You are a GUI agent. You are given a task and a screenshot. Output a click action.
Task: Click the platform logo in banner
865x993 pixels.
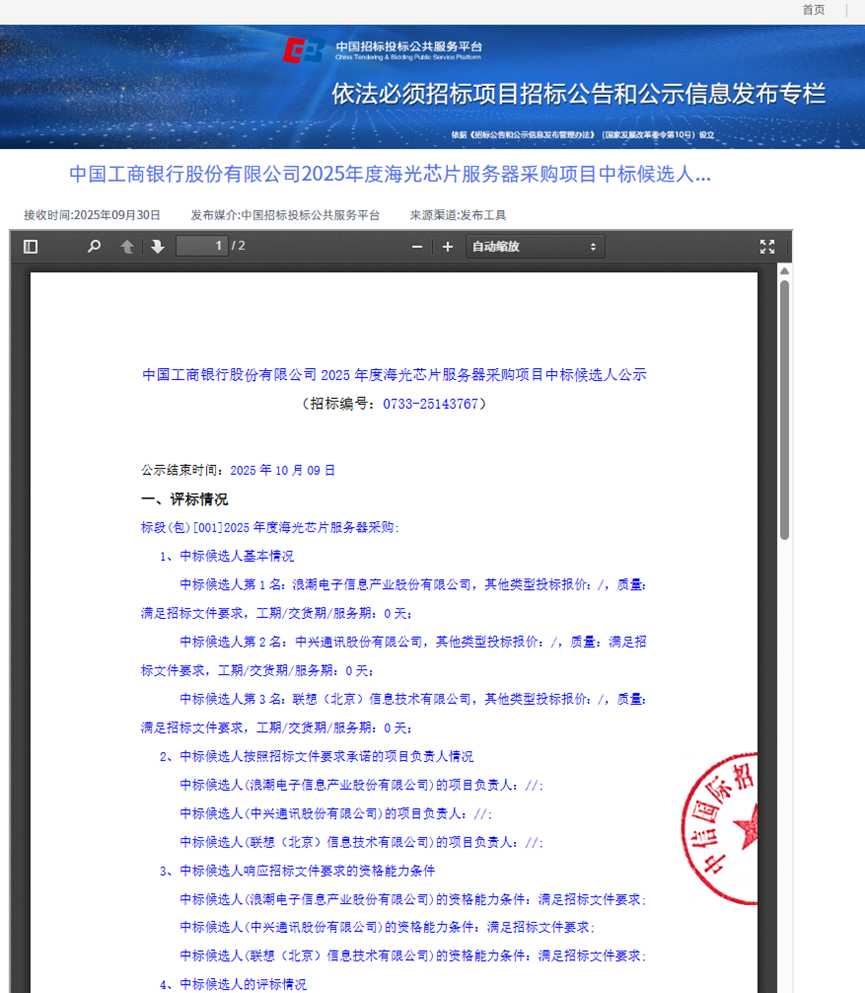[x=303, y=51]
